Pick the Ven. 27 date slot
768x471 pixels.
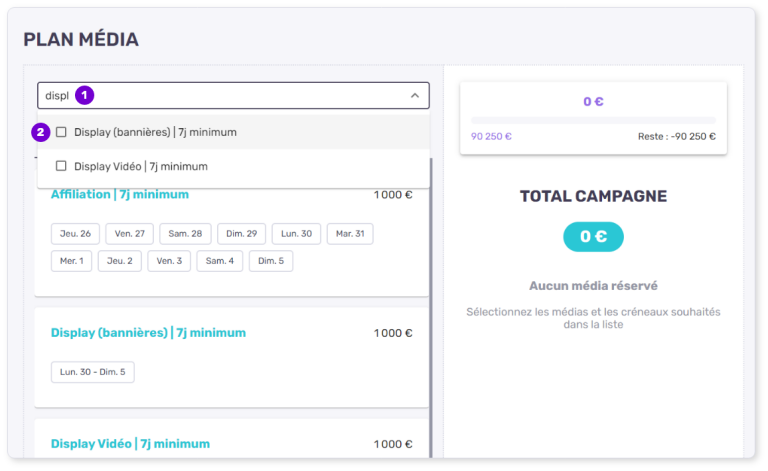[x=130, y=234]
